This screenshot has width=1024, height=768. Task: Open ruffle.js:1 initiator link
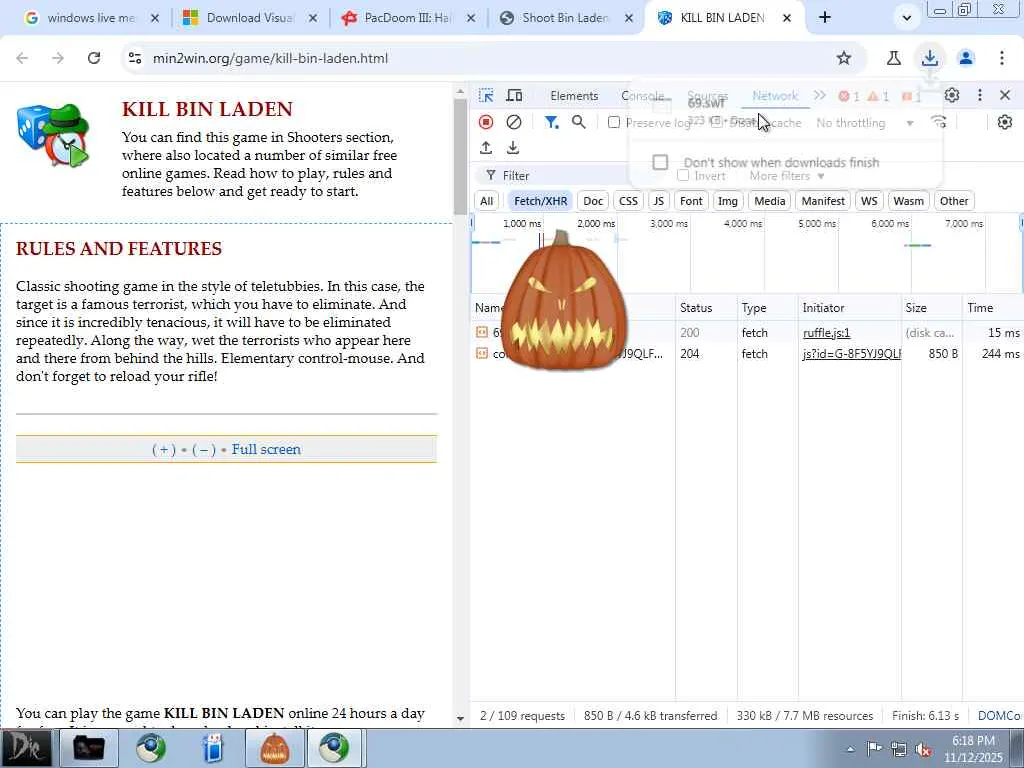(827, 333)
